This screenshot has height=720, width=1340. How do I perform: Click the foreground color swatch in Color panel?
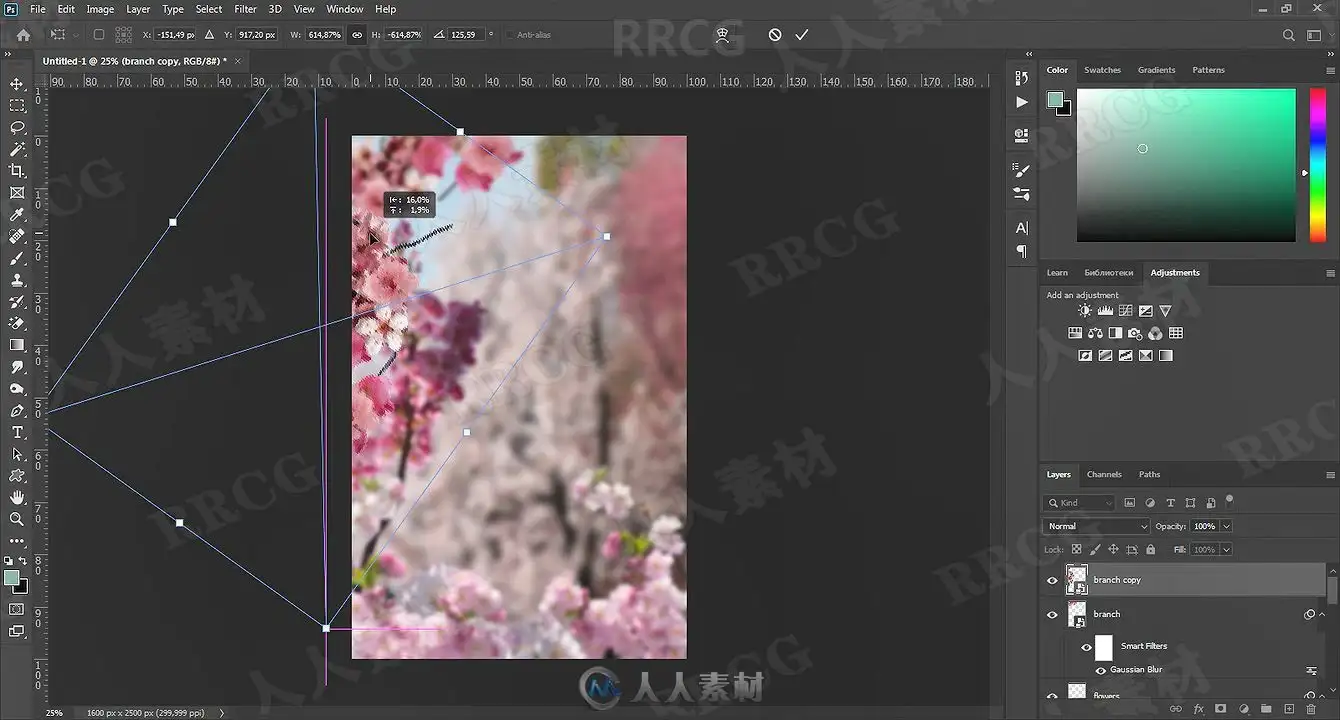1055,99
